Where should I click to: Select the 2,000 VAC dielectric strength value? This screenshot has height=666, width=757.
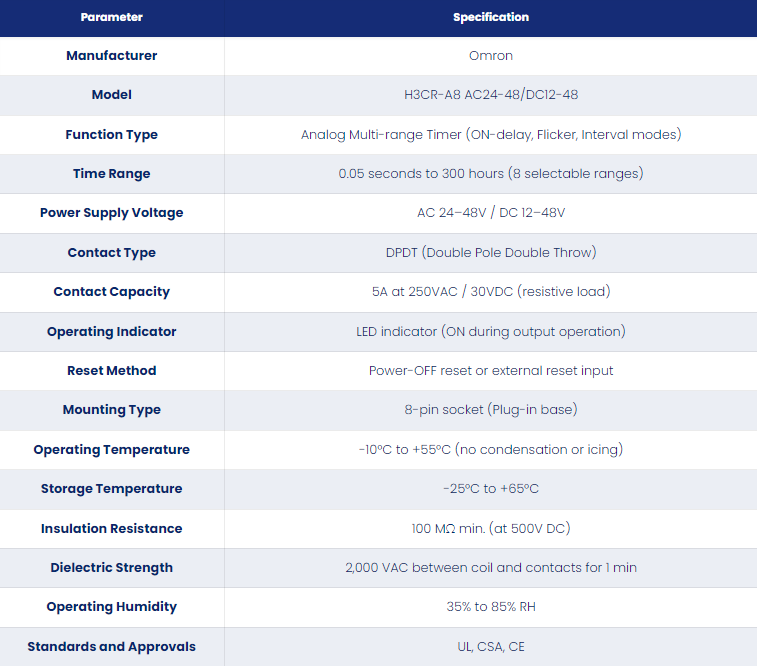tap(491, 568)
